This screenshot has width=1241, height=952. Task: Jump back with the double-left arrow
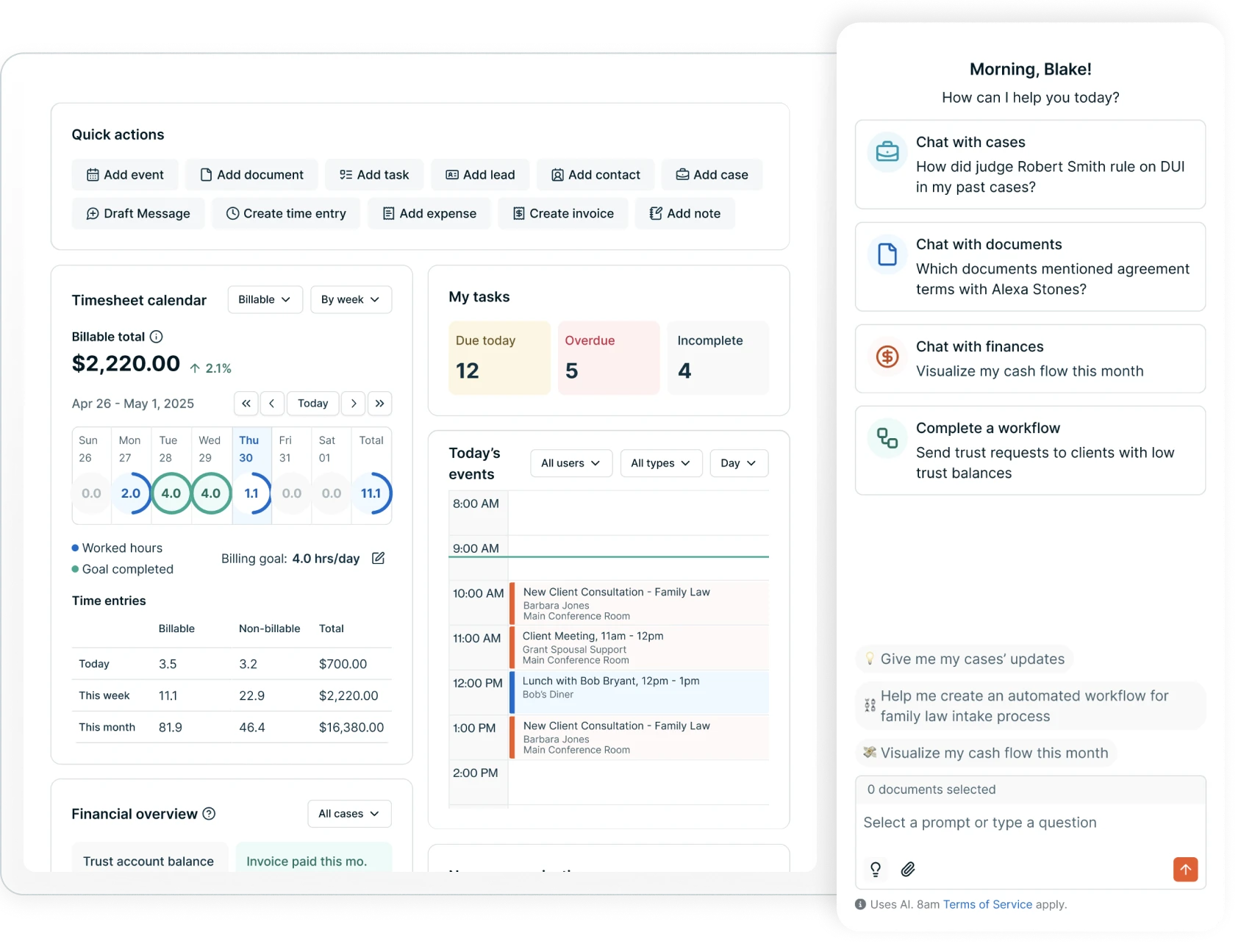(x=246, y=404)
